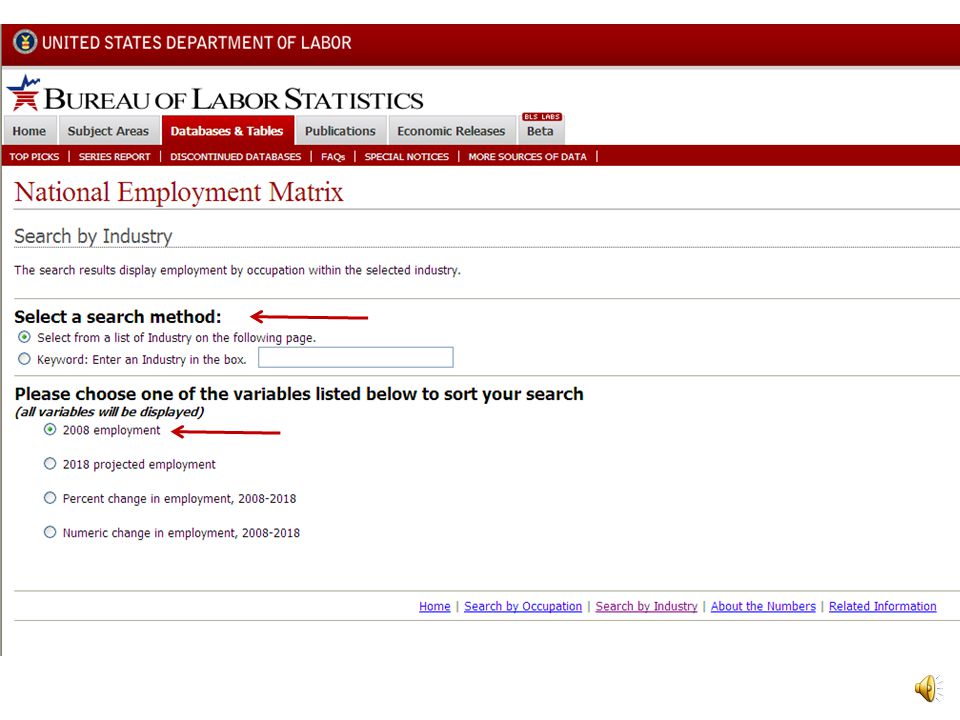Viewport: 960px width, 720px height.
Task: Open the Subject Areas tab
Action: click(108, 131)
